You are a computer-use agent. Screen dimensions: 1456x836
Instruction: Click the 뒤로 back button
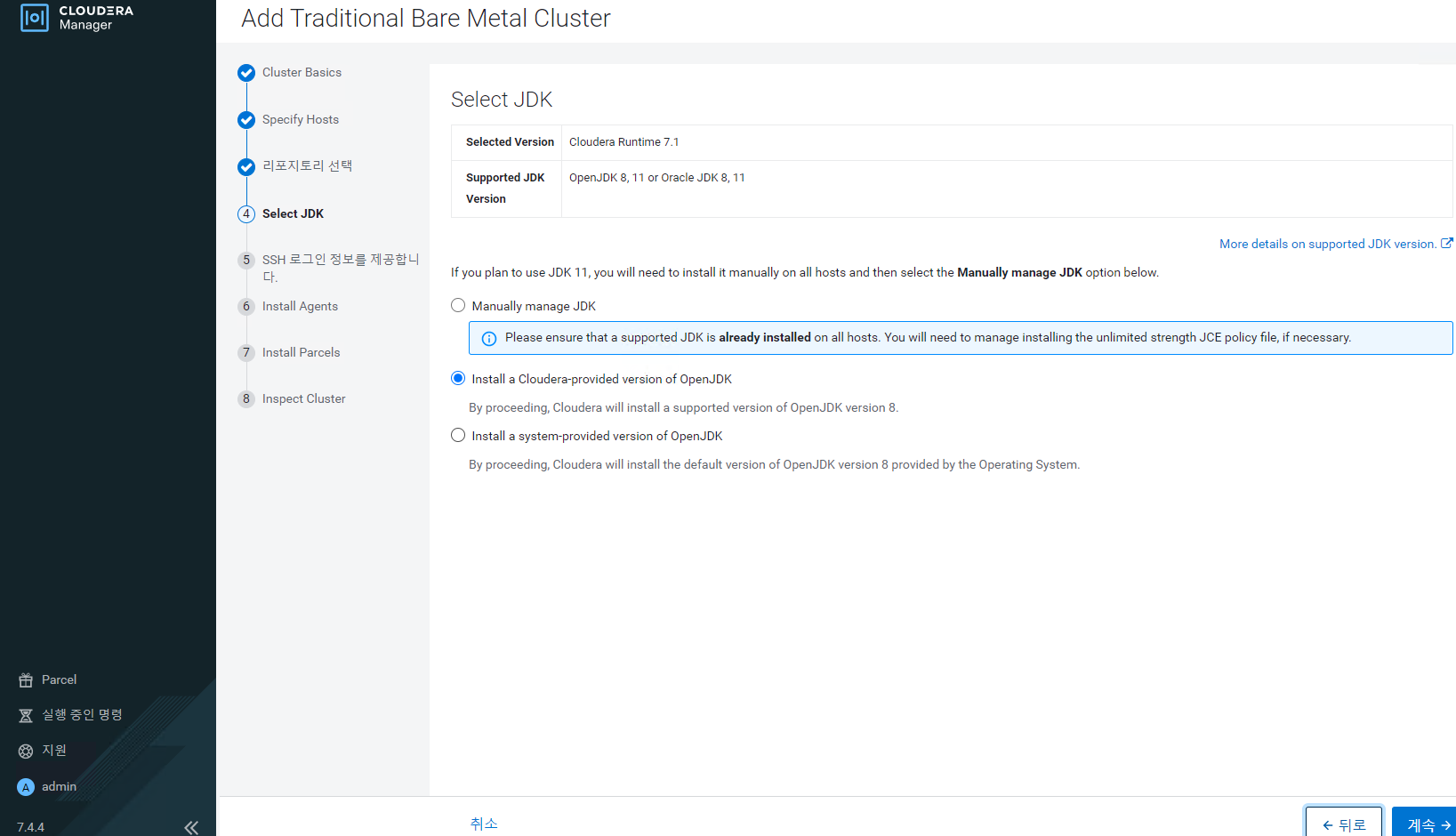pos(1344,823)
